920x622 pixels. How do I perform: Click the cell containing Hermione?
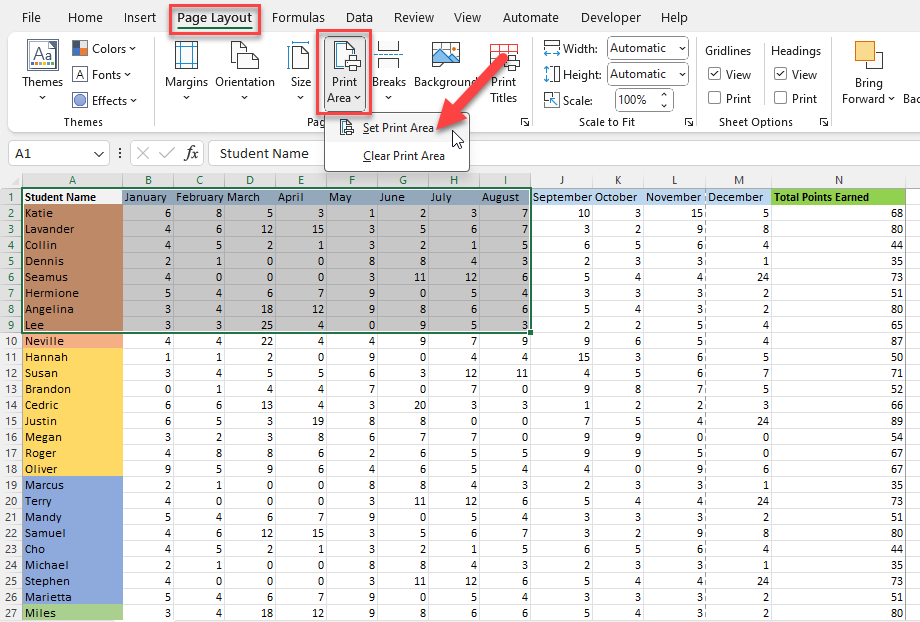coord(72,293)
